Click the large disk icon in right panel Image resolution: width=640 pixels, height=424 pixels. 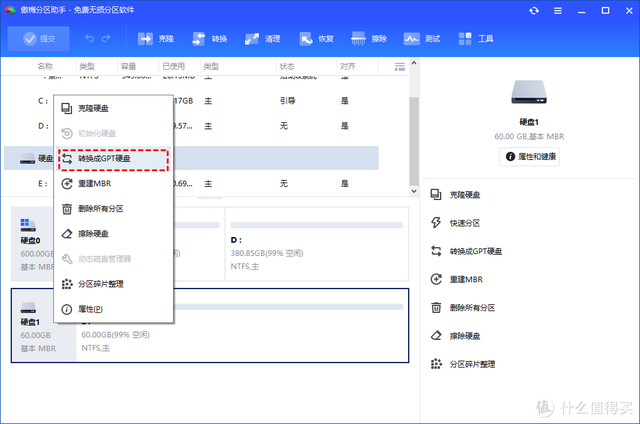pos(529,92)
